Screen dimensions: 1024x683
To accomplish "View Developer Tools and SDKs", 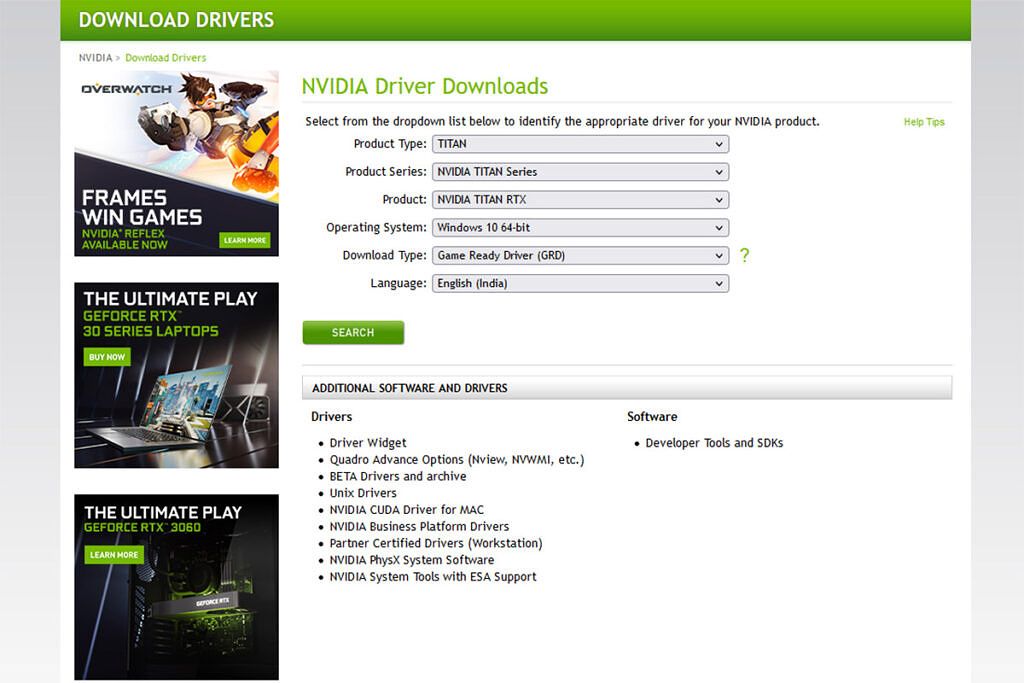I will (x=712, y=443).
